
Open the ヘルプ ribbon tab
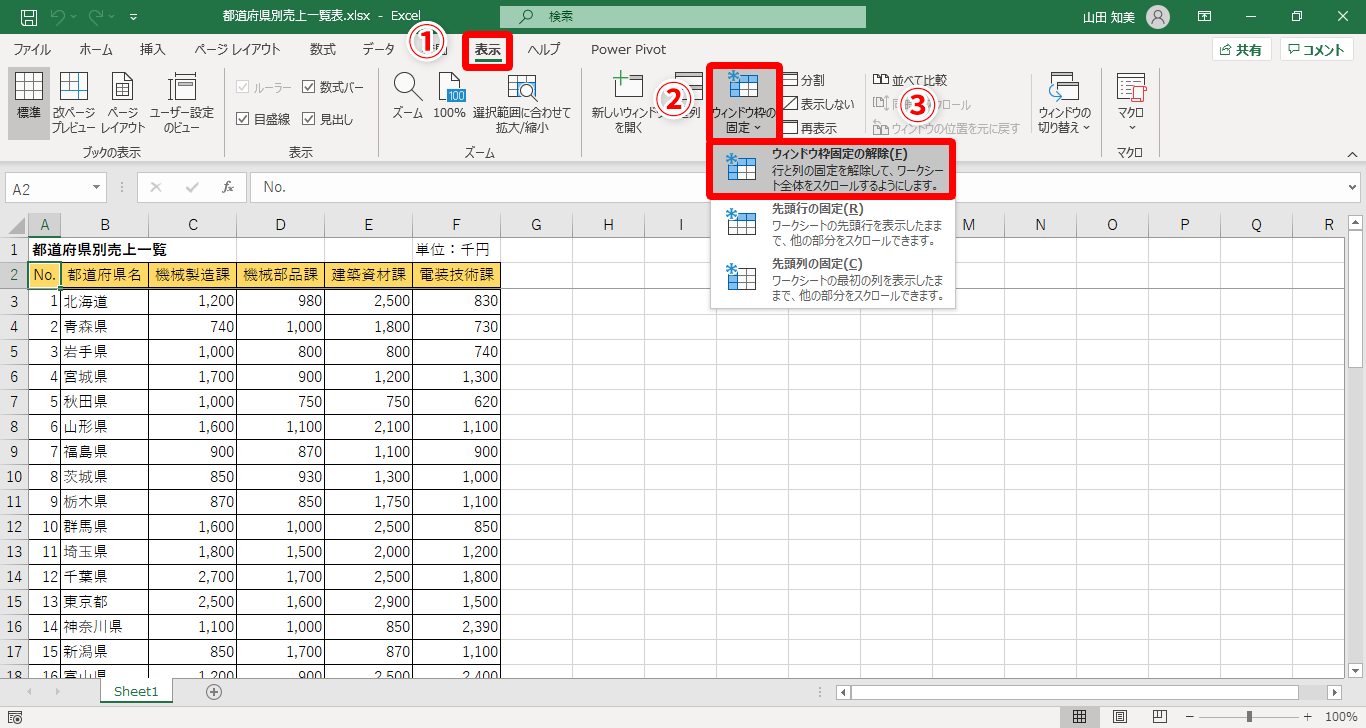tap(544, 49)
